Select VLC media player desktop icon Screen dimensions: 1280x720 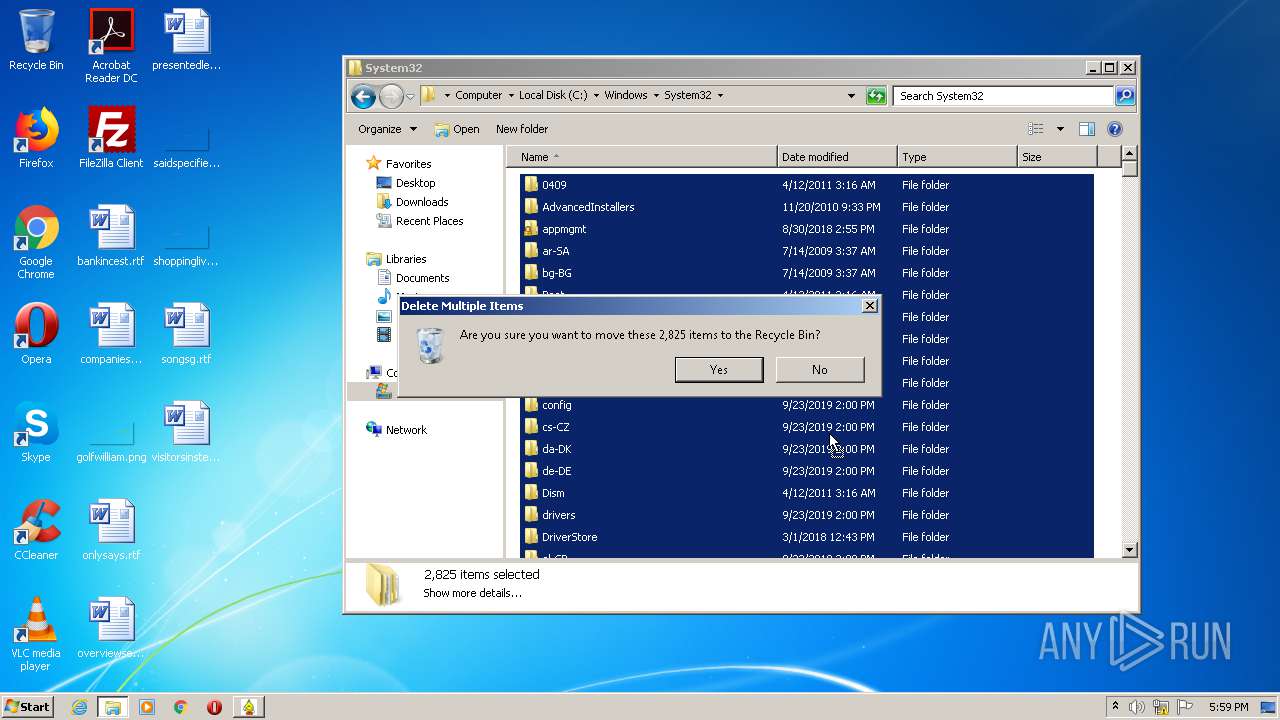(36, 635)
